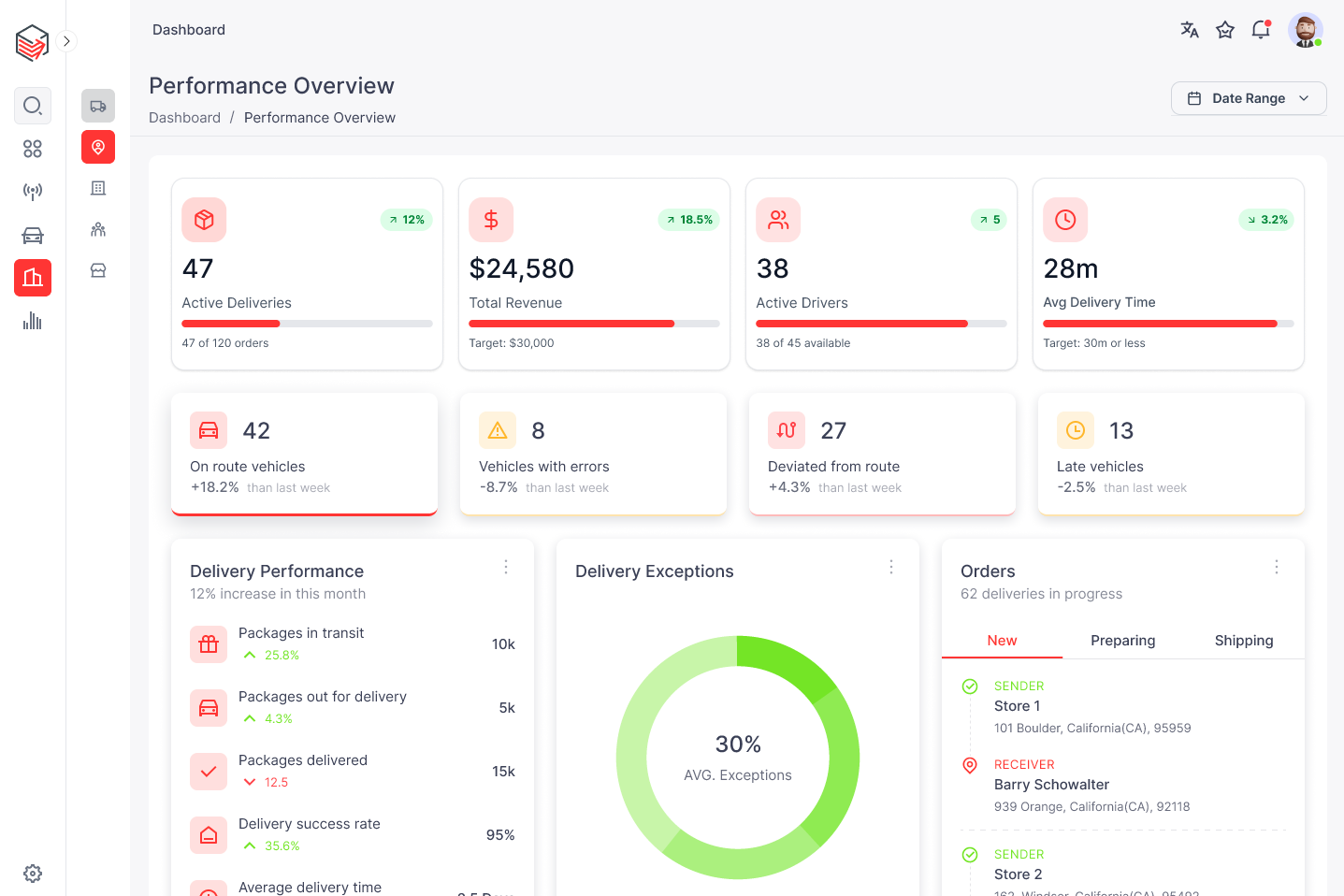This screenshot has width=1344, height=896.
Task: Select the car icon in sidebar
Action: coord(33,235)
